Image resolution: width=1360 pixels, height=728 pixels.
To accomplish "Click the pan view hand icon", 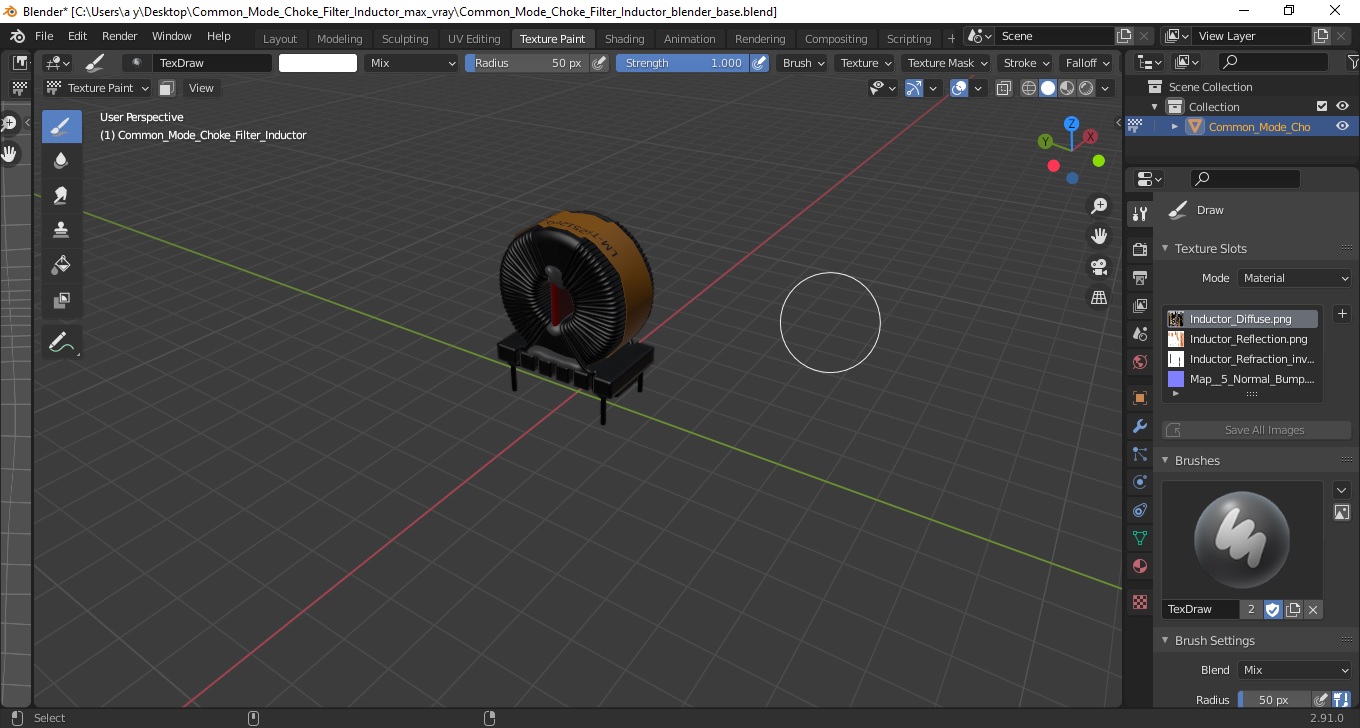I will point(1099,236).
